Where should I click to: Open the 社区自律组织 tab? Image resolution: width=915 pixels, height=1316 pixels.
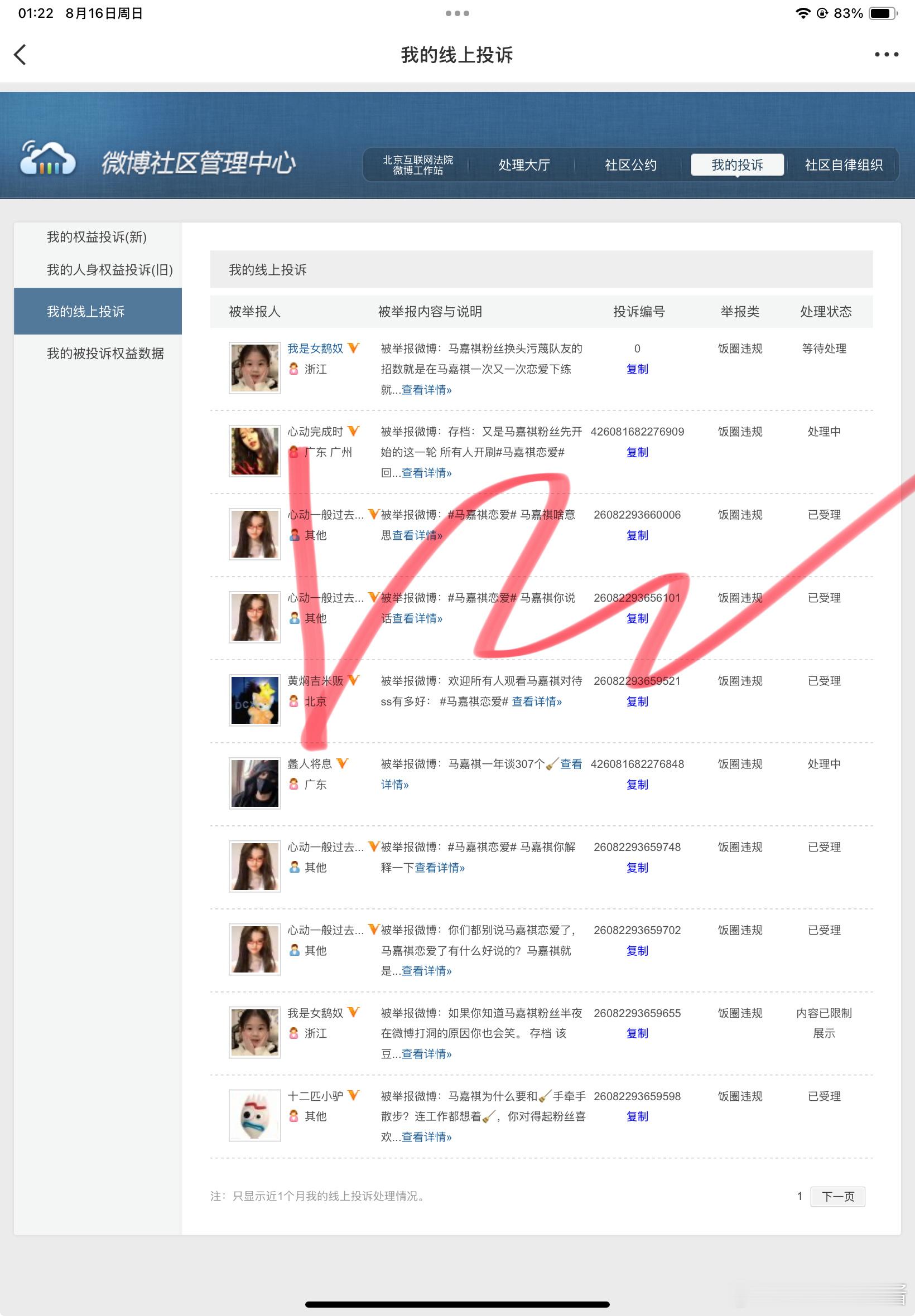[844, 165]
